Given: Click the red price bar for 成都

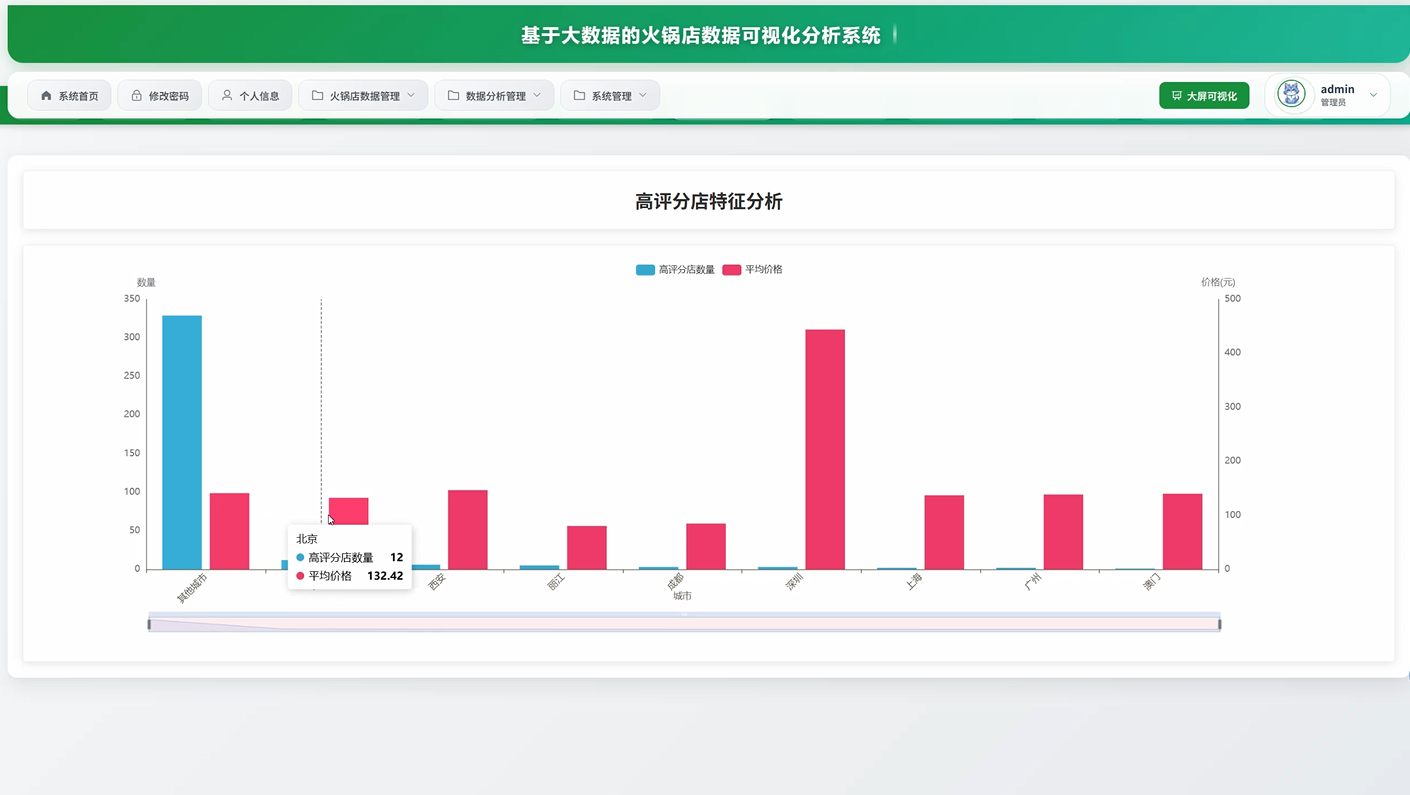Looking at the screenshot, I should 706,547.
